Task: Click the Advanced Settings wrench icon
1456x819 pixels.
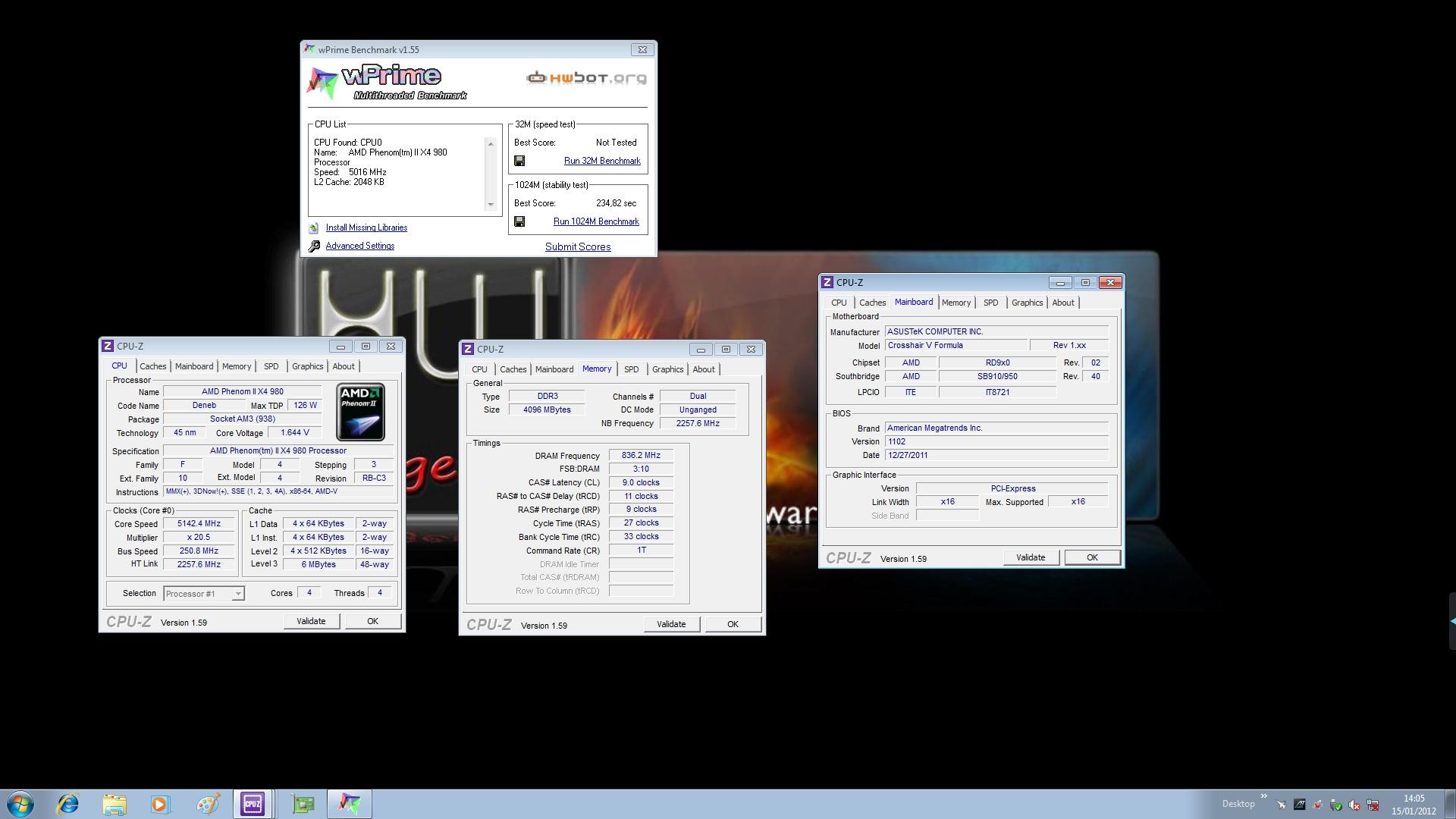Action: (314, 246)
